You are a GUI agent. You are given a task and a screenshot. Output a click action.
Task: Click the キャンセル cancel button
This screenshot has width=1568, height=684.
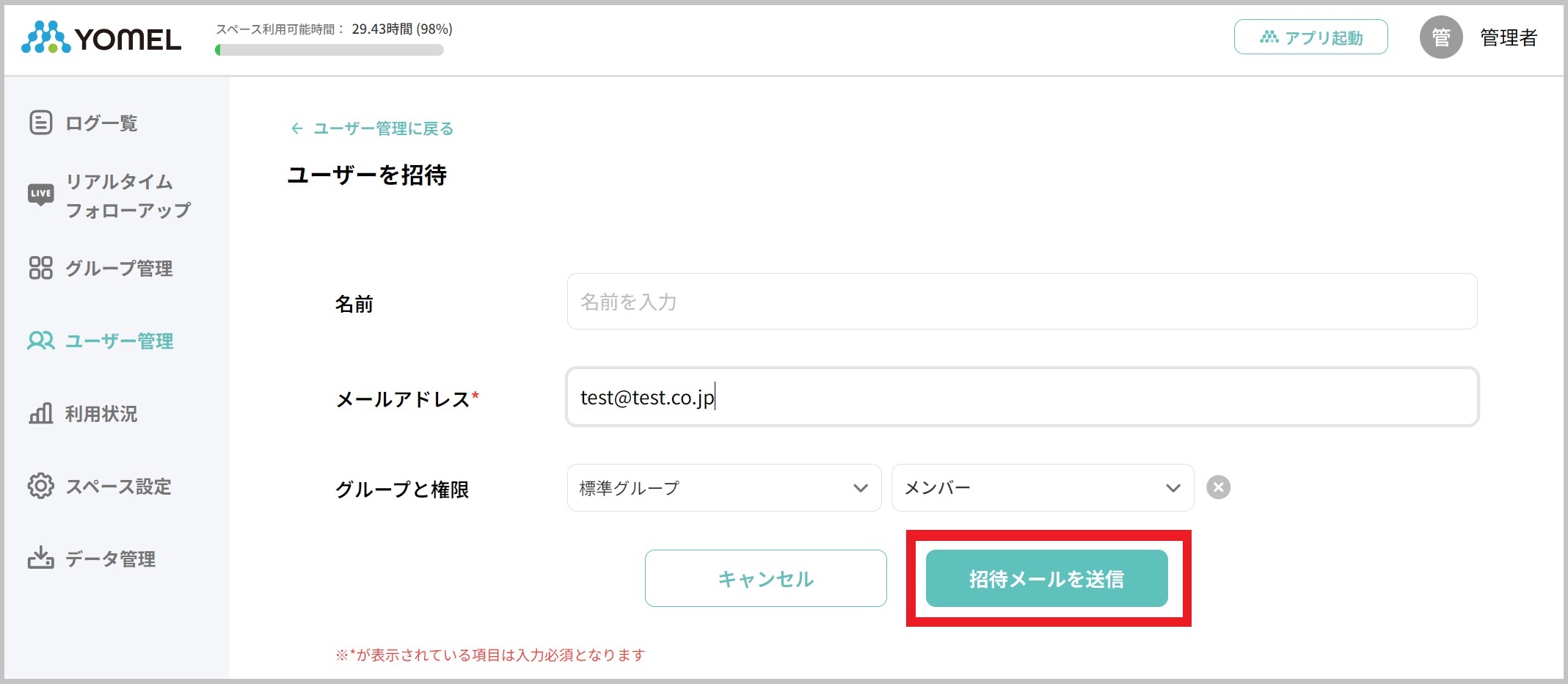tap(765, 578)
